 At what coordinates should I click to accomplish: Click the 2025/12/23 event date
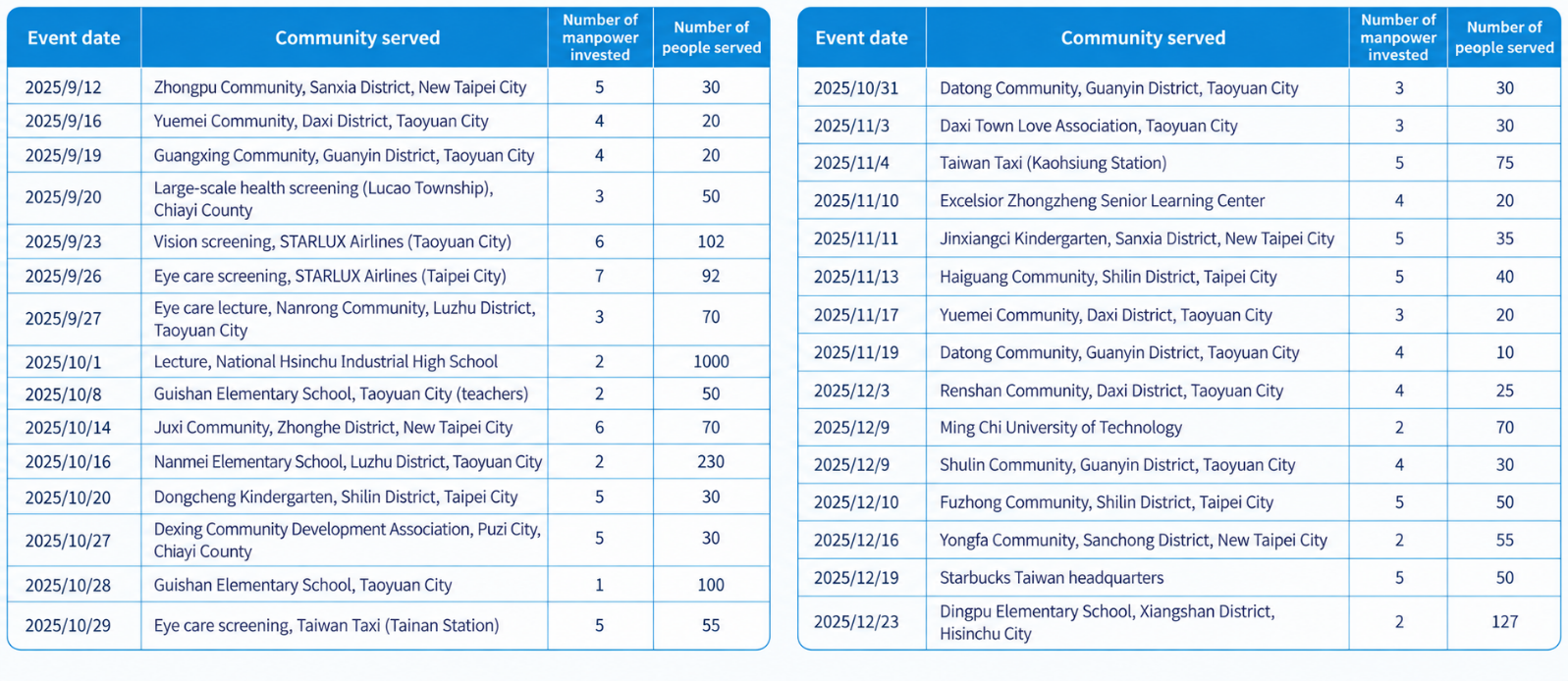tap(856, 622)
